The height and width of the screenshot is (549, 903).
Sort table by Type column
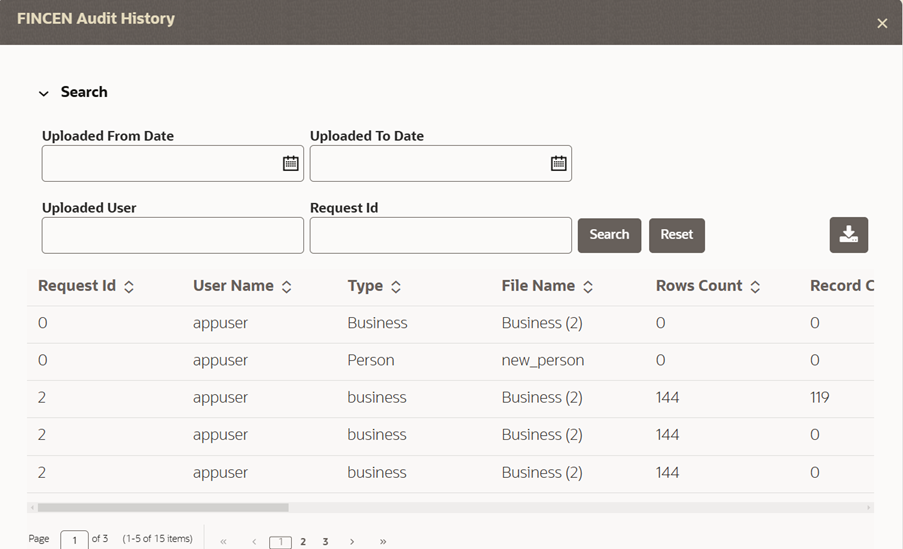point(396,286)
